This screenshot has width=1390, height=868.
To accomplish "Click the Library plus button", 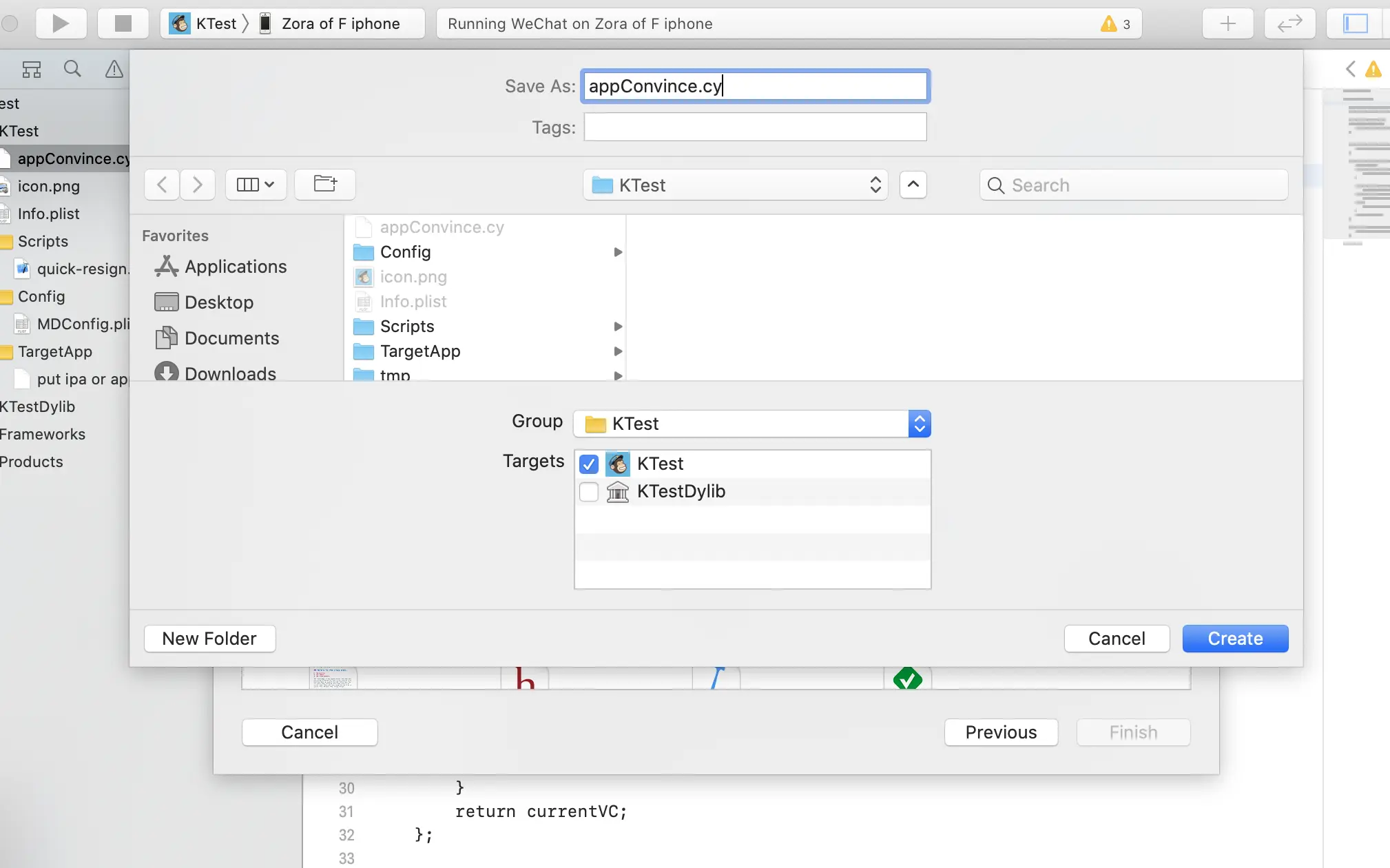I will click(1227, 23).
